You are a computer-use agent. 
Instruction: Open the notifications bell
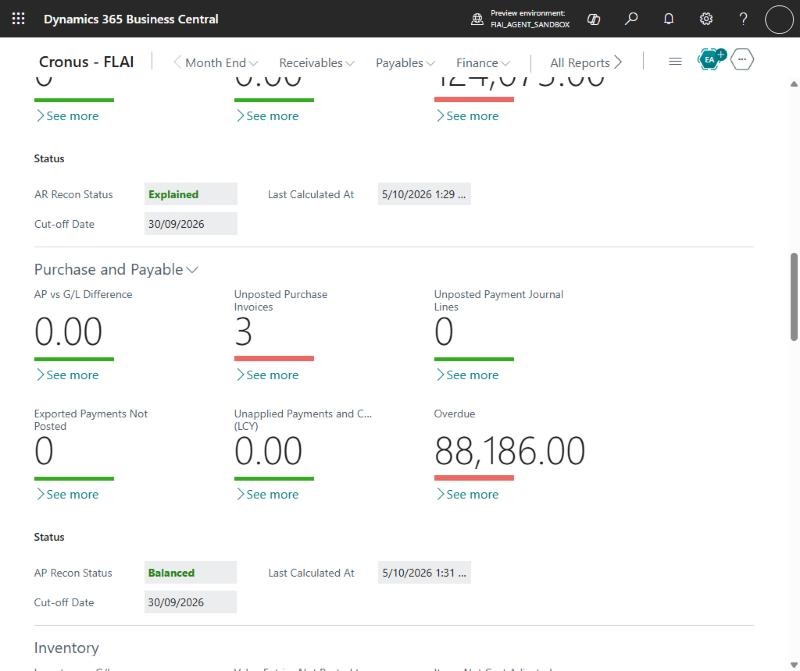click(668, 19)
